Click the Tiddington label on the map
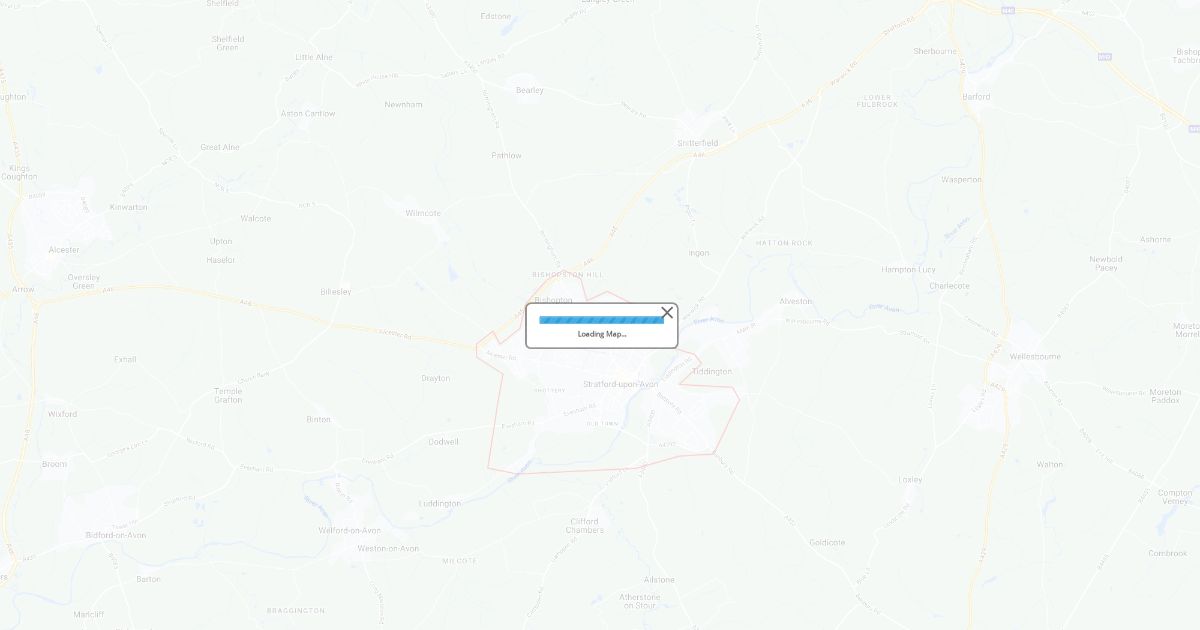 [712, 371]
